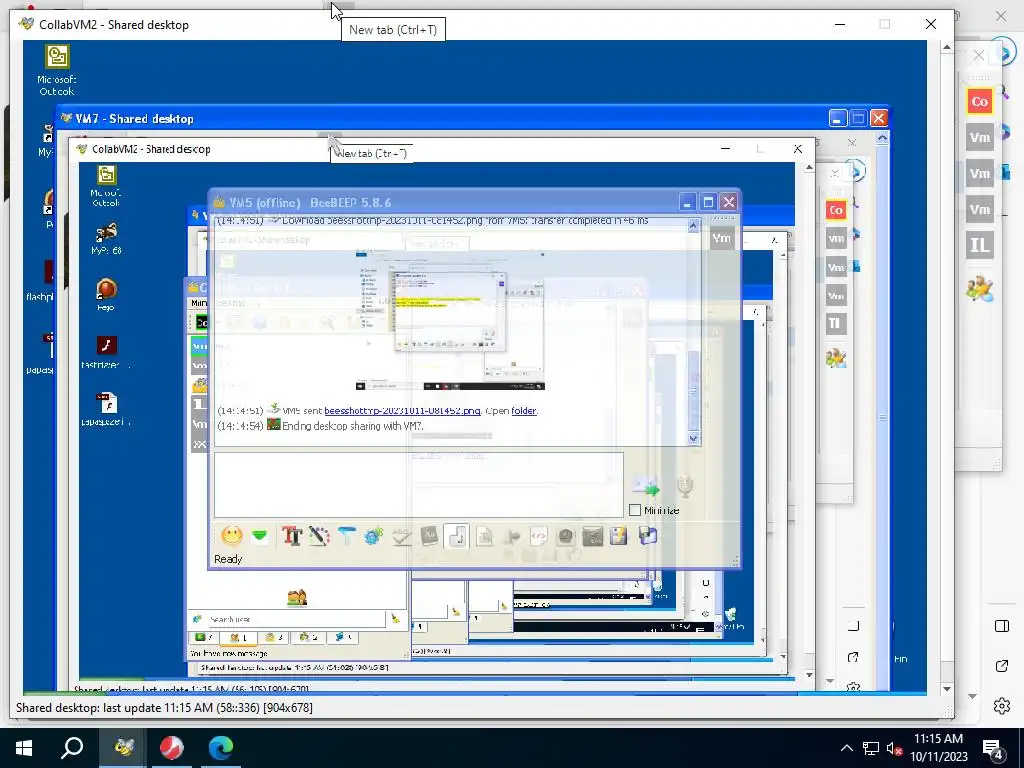Click the send message envelope arrow button
This screenshot has width=1024, height=768.
click(x=646, y=487)
